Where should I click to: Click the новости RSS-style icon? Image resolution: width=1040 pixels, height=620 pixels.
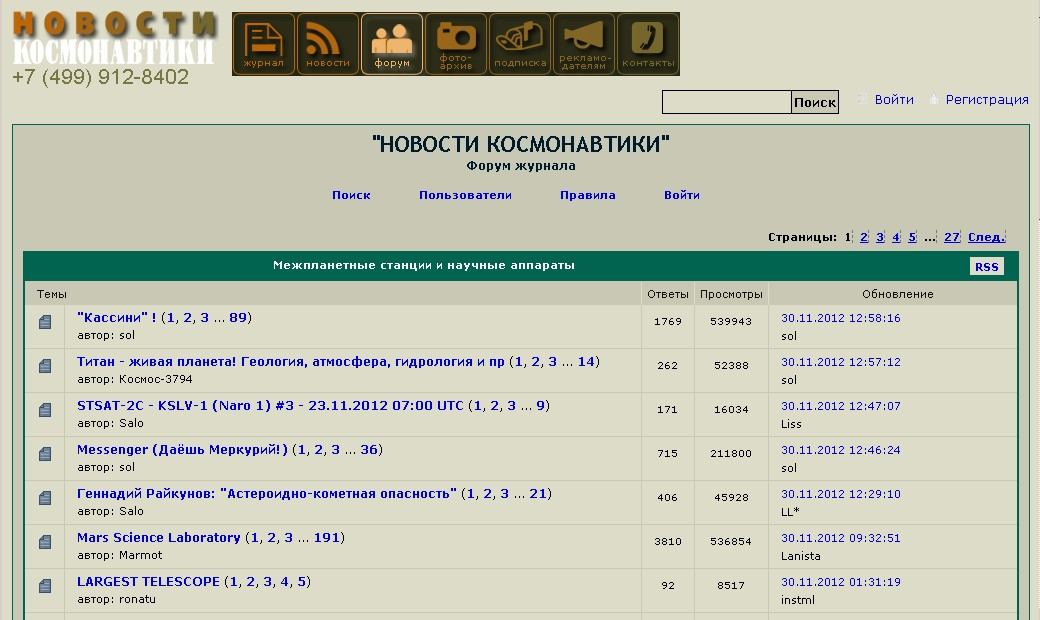(328, 44)
